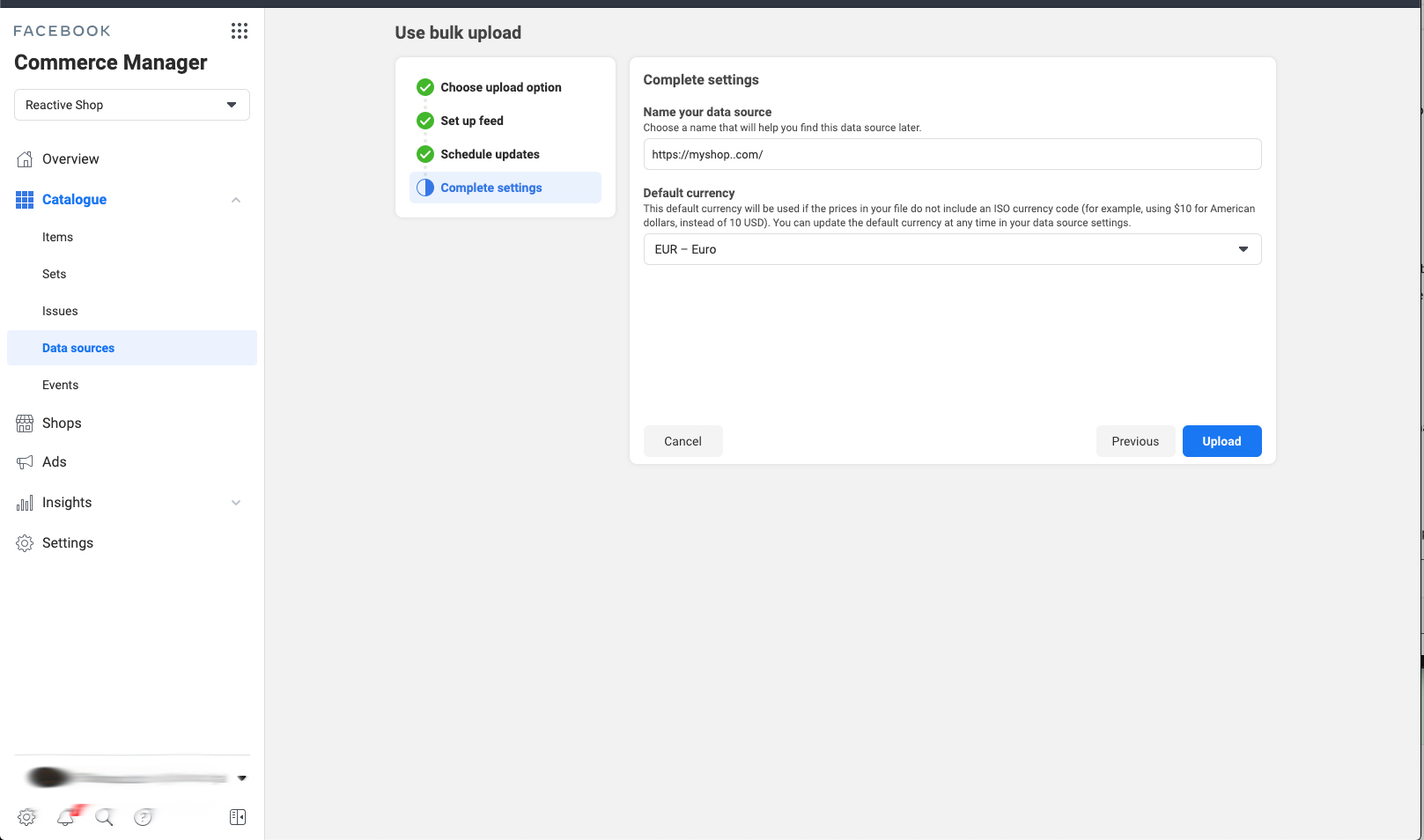The height and width of the screenshot is (840, 1424).
Task: Click the Overview house icon
Action: [25, 159]
